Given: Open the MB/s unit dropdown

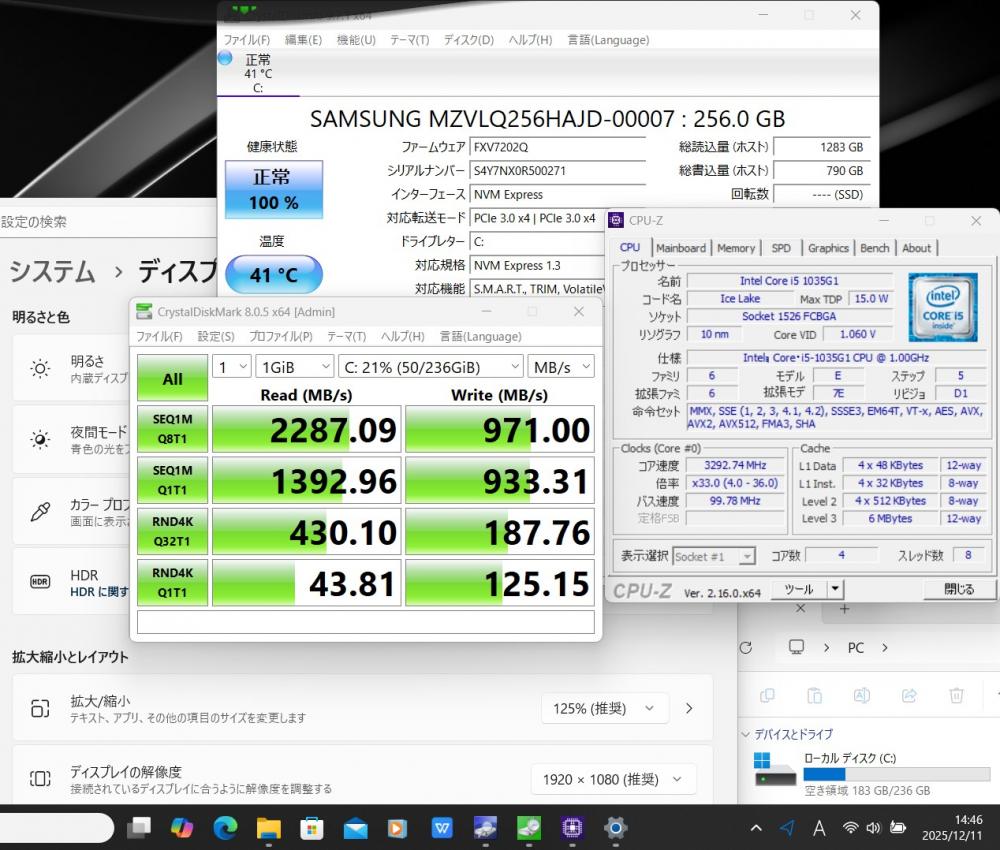Looking at the screenshot, I should [561, 367].
